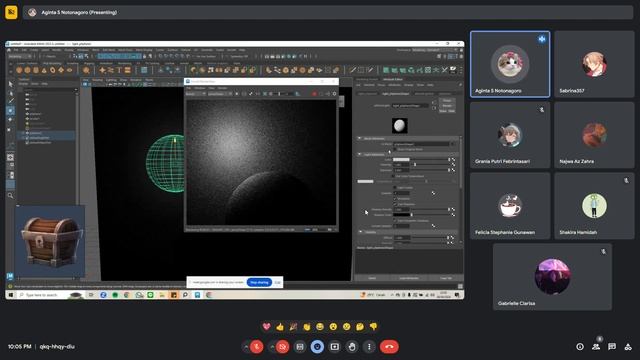Click the Stop sharing button
This screenshot has height=360, width=640.
click(x=259, y=282)
